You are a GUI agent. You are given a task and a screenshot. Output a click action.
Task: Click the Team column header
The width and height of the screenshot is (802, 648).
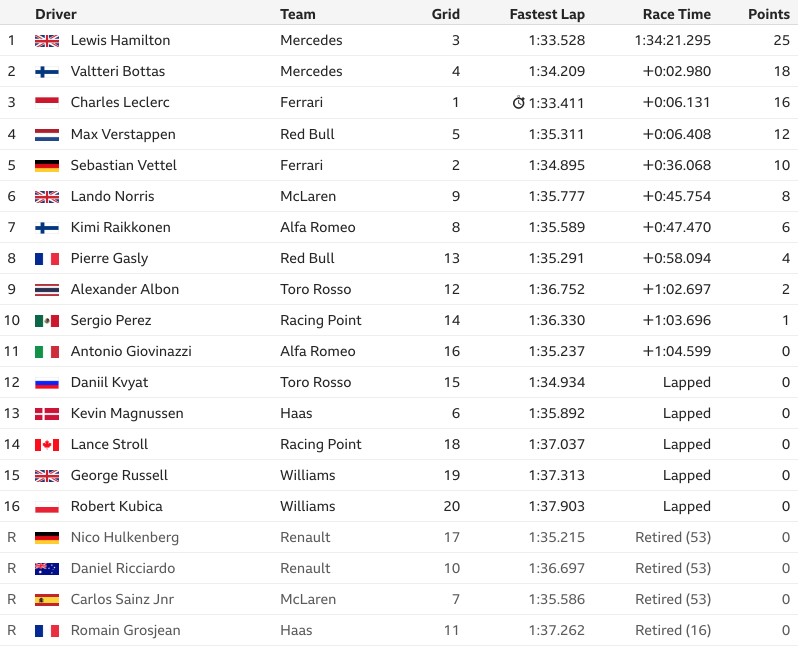click(x=298, y=14)
